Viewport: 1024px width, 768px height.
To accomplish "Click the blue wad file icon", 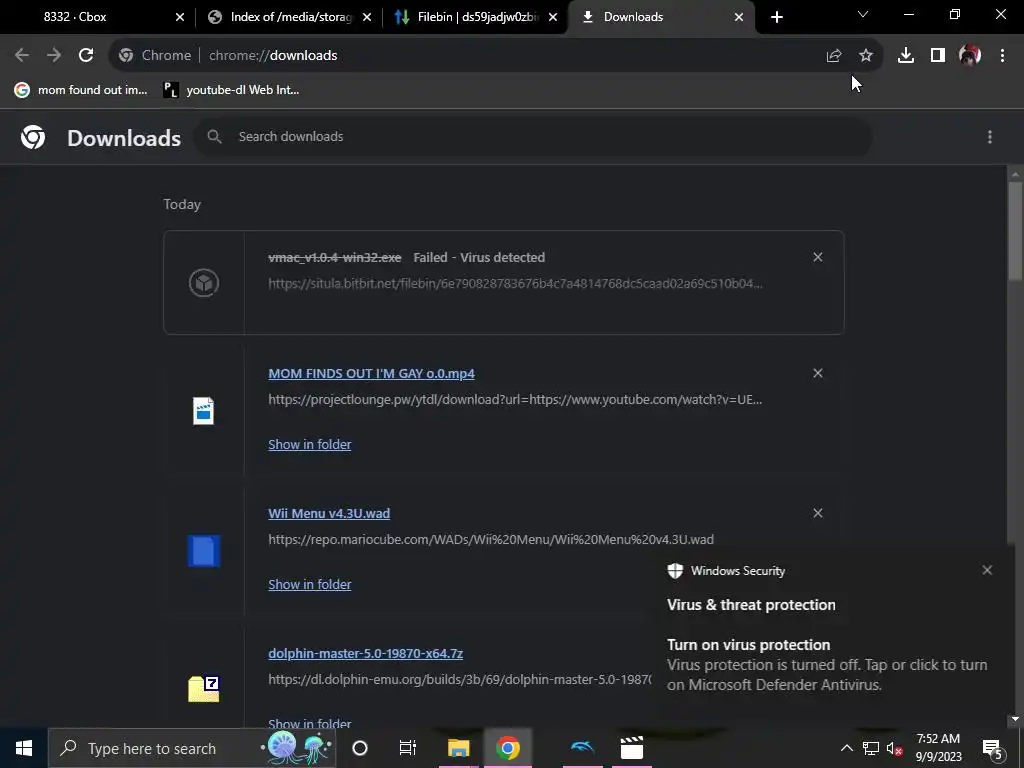I will [x=204, y=551].
